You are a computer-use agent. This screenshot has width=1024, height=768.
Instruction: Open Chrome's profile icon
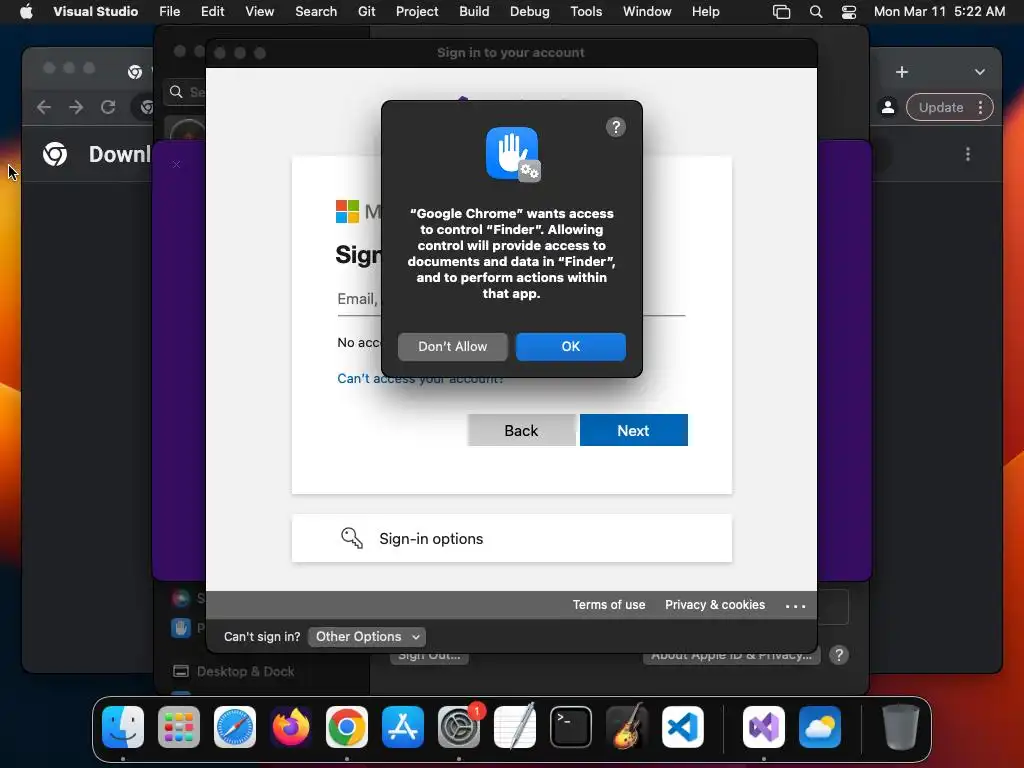pyautogui.click(x=888, y=107)
